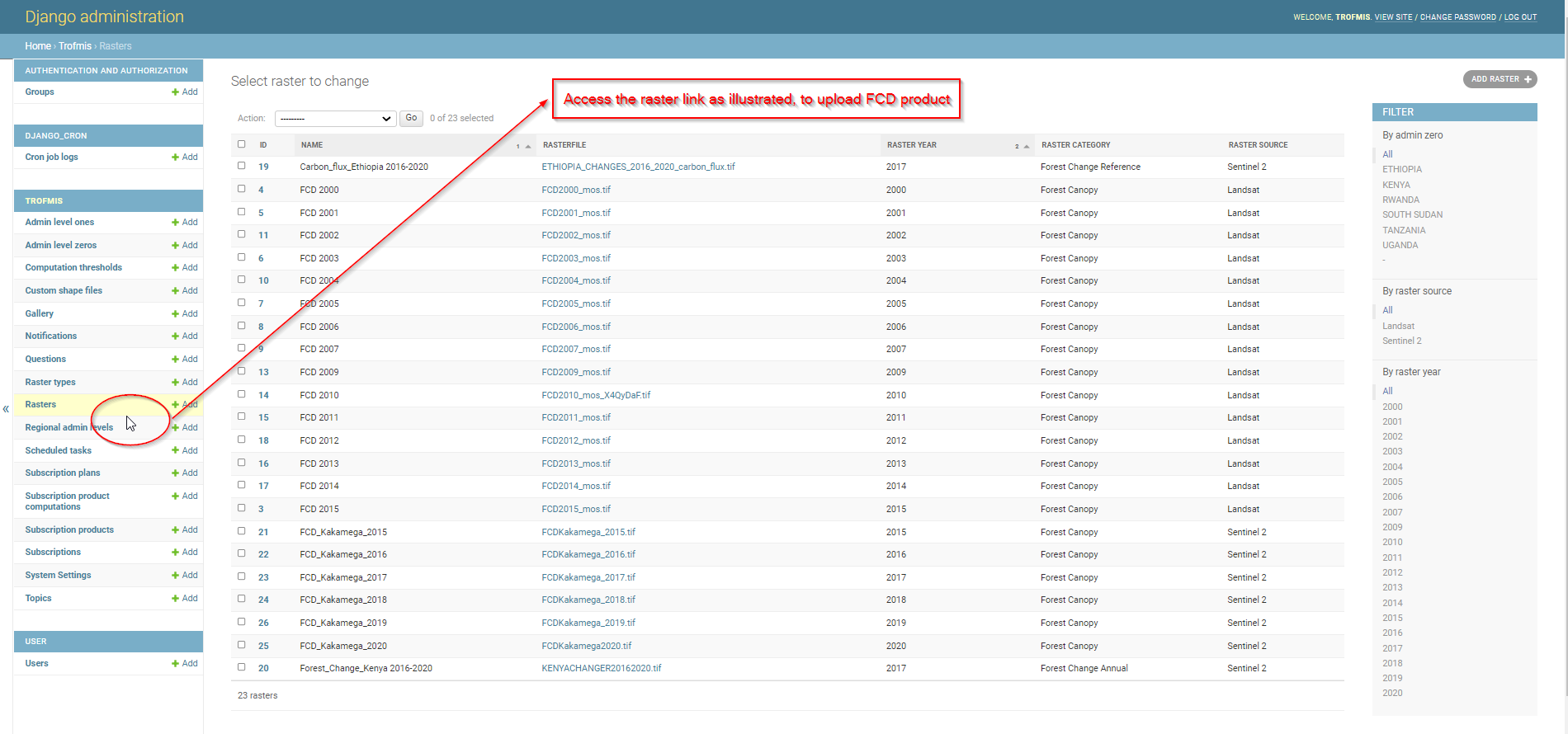The height and width of the screenshot is (734, 1568).
Task: Check the FCD_Kakamega_2020 row checkbox
Action: pos(242,645)
